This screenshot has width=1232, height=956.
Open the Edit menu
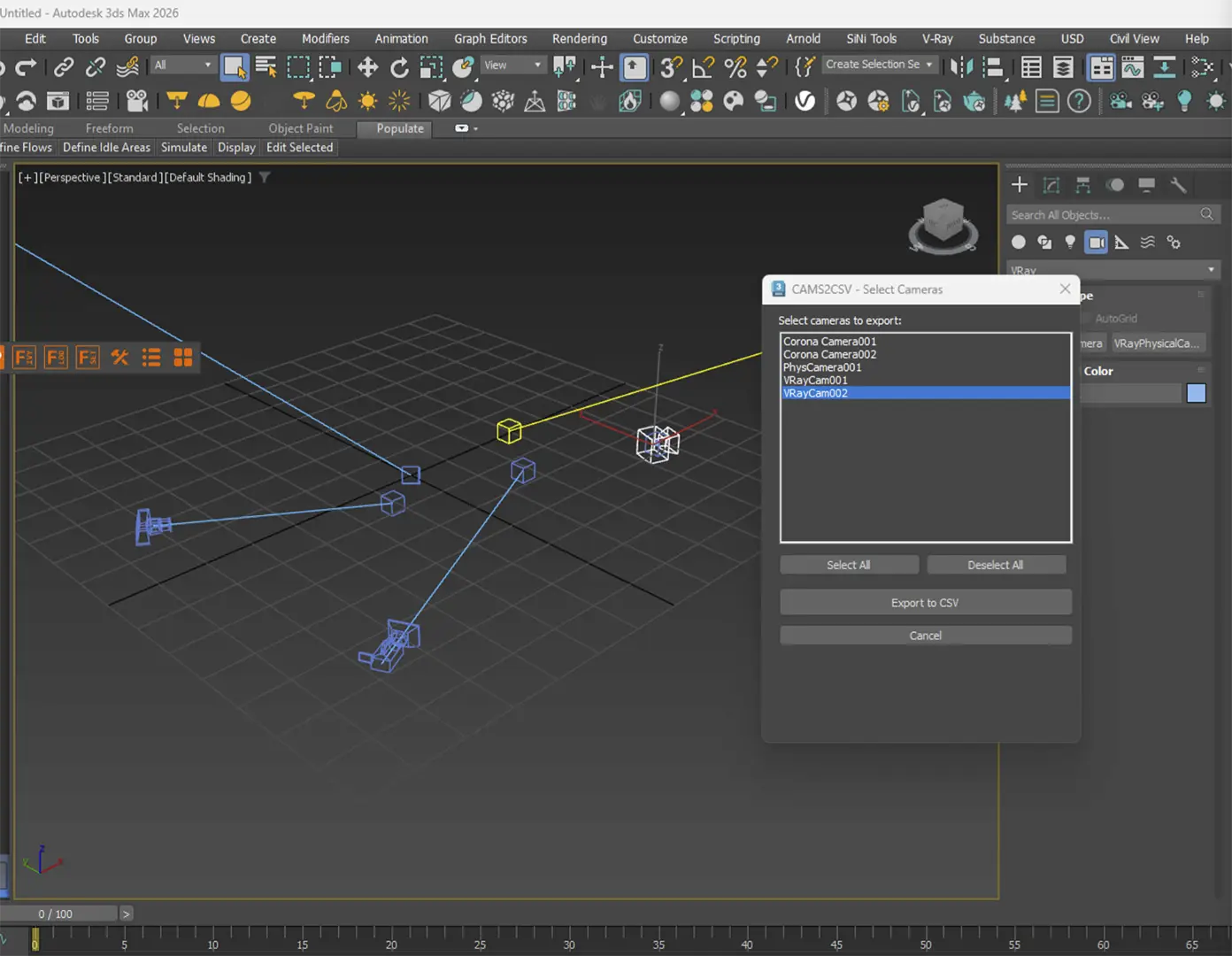pyautogui.click(x=35, y=39)
